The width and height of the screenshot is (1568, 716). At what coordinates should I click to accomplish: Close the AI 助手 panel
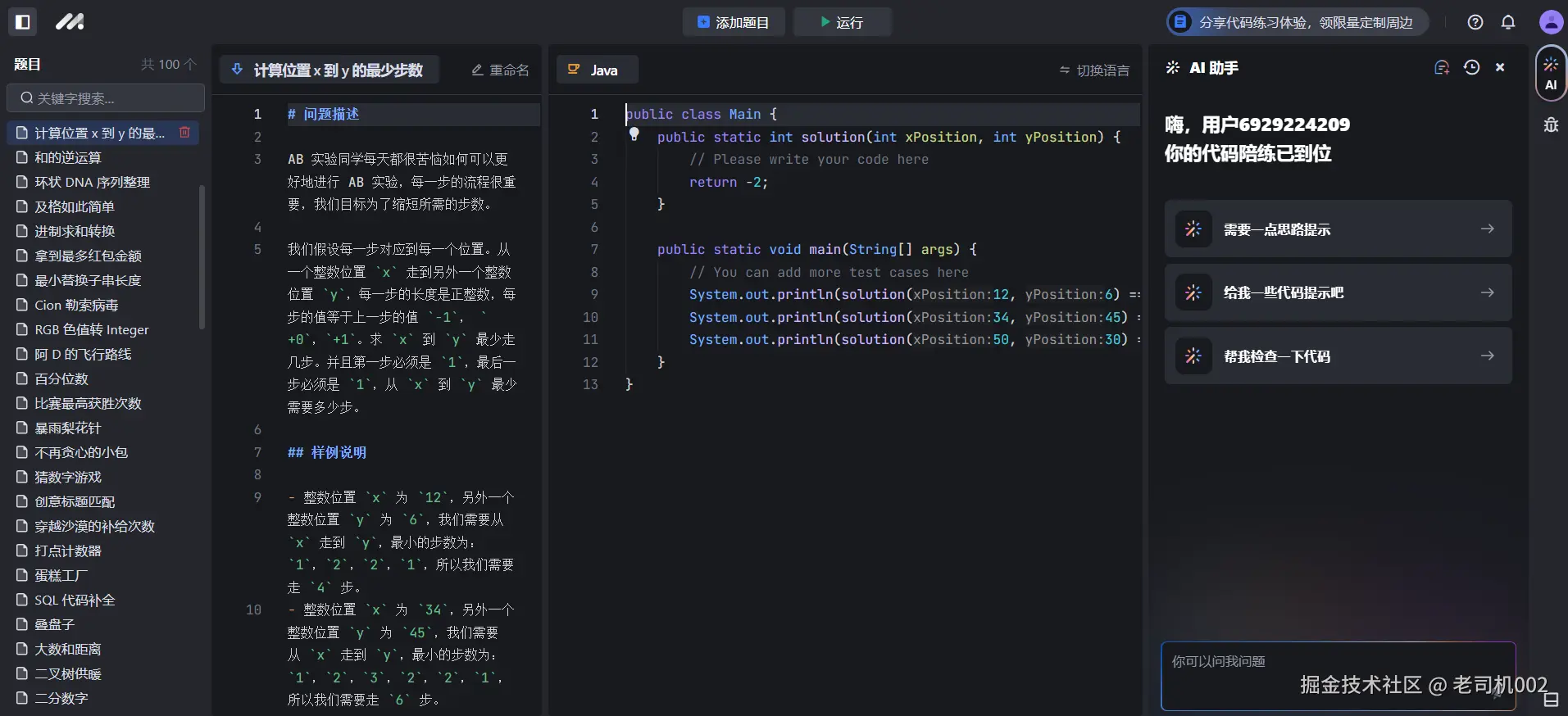click(x=1500, y=67)
